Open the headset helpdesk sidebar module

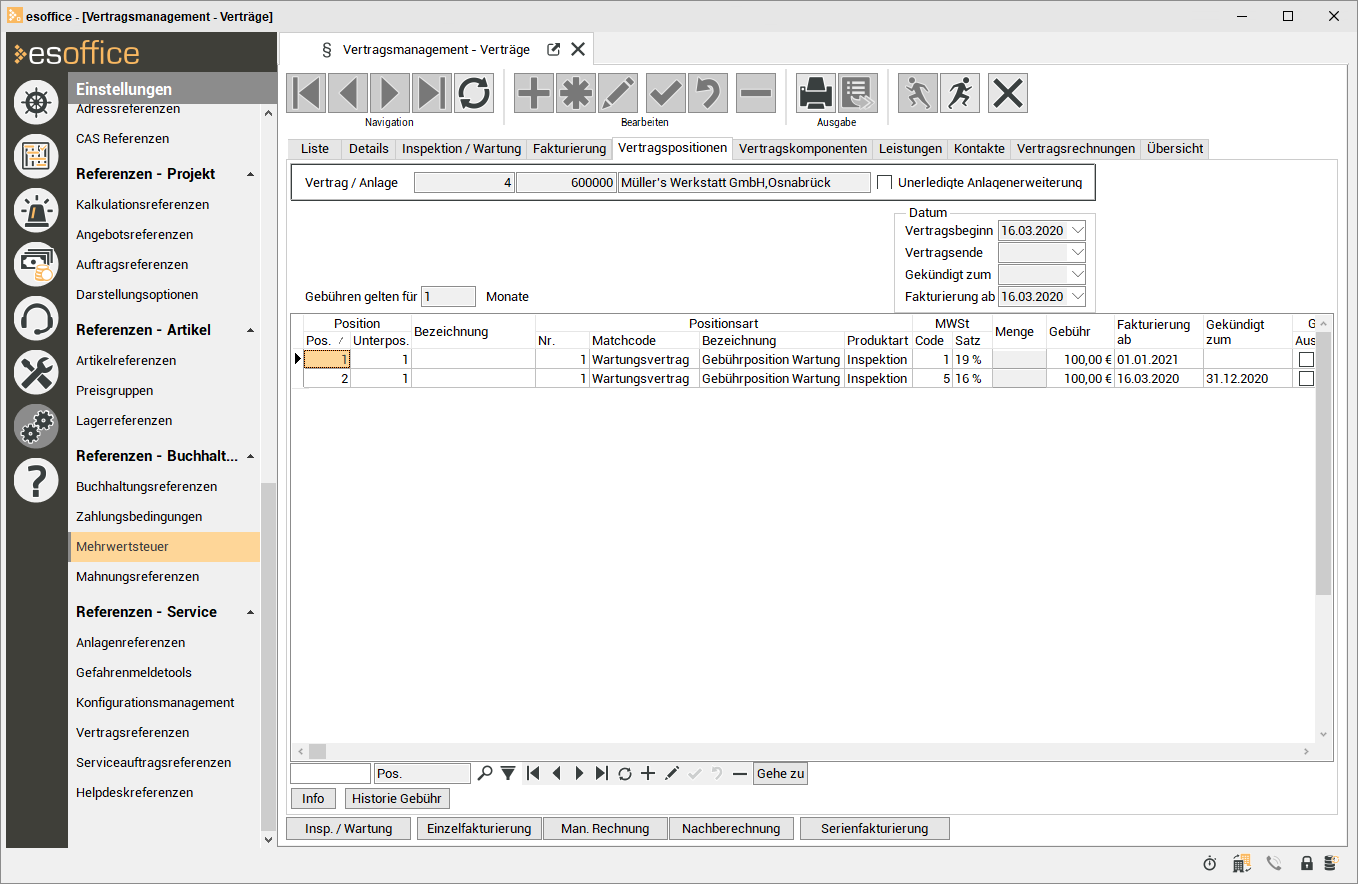pos(36,318)
